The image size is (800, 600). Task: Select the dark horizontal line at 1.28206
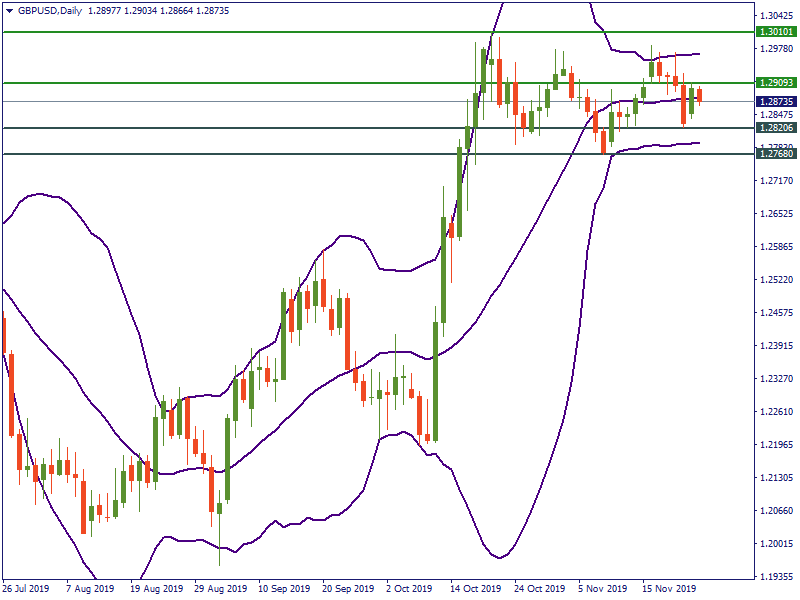(x=300, y=128)
